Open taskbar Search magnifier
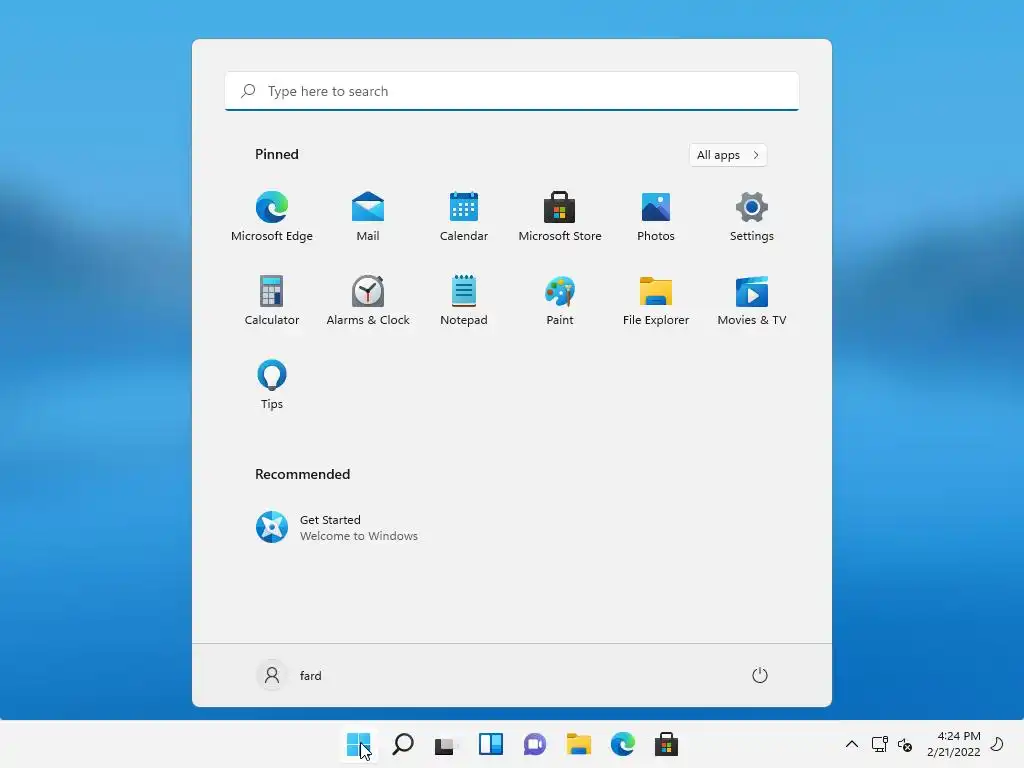 403,744
